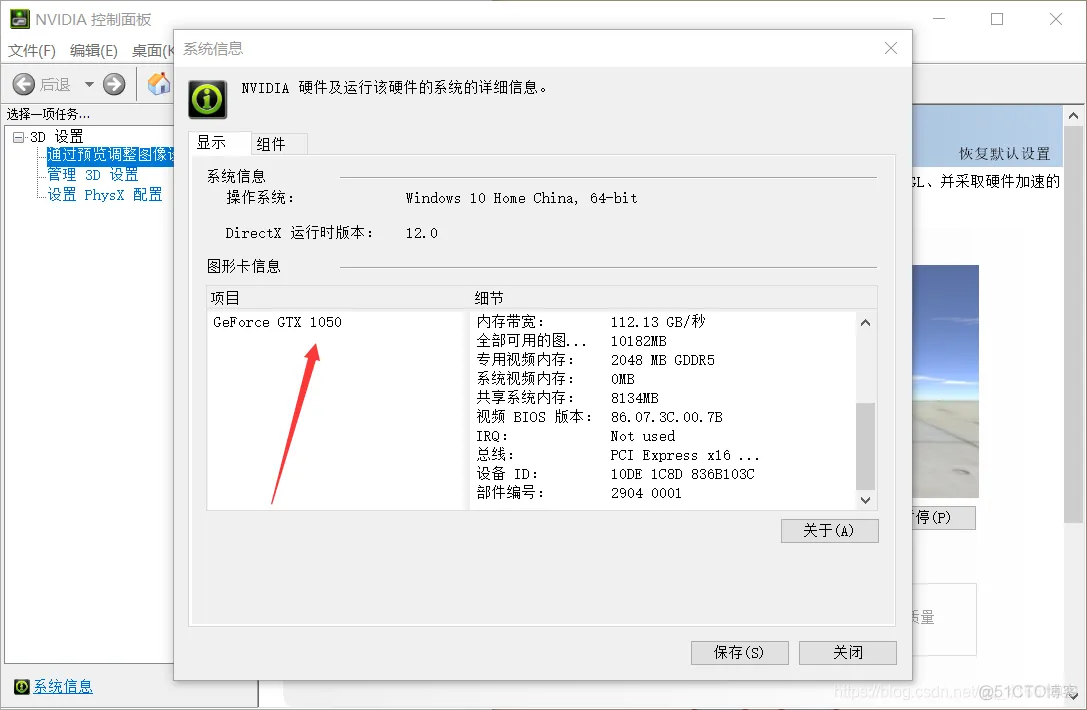The height and width of the screenshot is (710, 1087).
Task: Click the green info icon in dialog
Action: coord(208,99)
